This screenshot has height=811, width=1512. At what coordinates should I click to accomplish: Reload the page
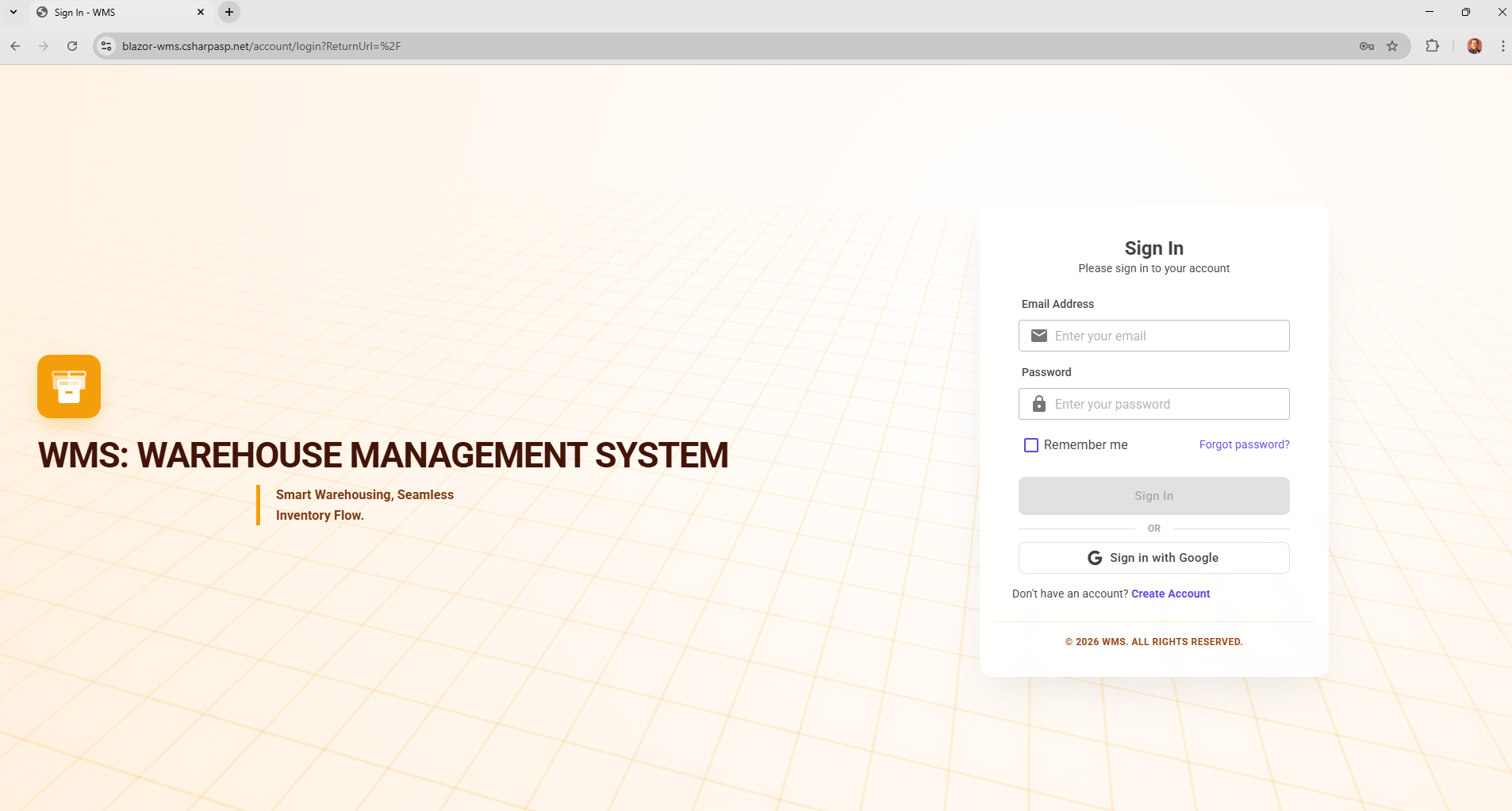[x=72, y=46]
